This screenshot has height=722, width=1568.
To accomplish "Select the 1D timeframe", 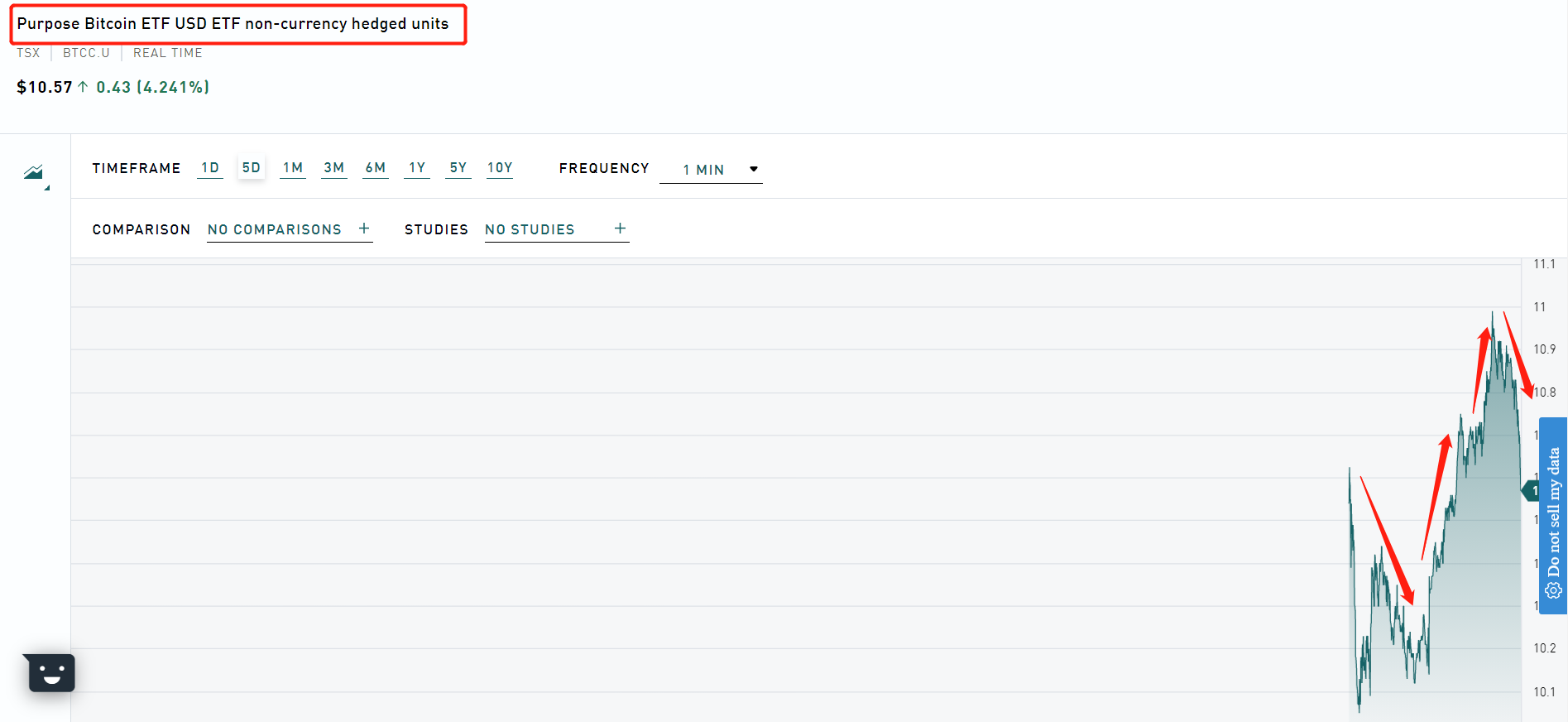I will (210, 168).
